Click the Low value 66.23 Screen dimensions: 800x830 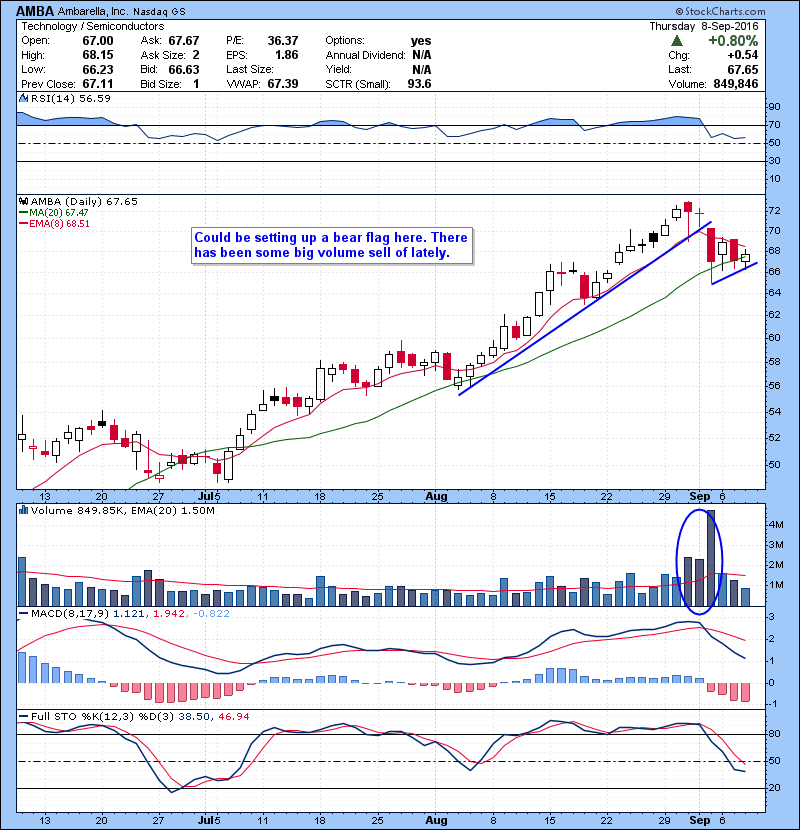tap(98, 69)
